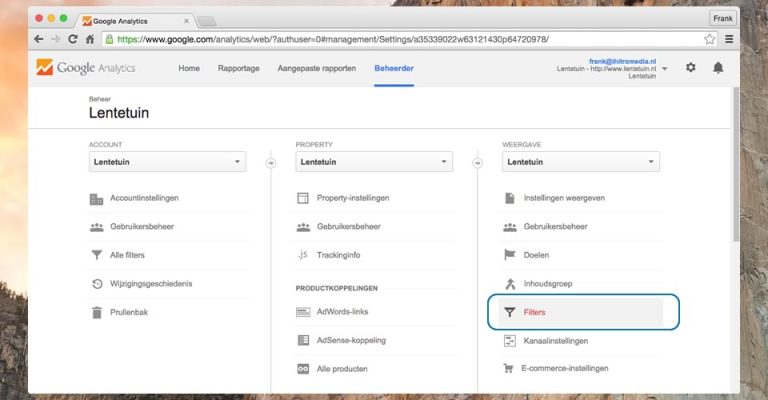Expand the Account Lentetuin dropdown
The height and width of the screenshot is (400, 768).
pyautogui.click(x=167, y=162)
